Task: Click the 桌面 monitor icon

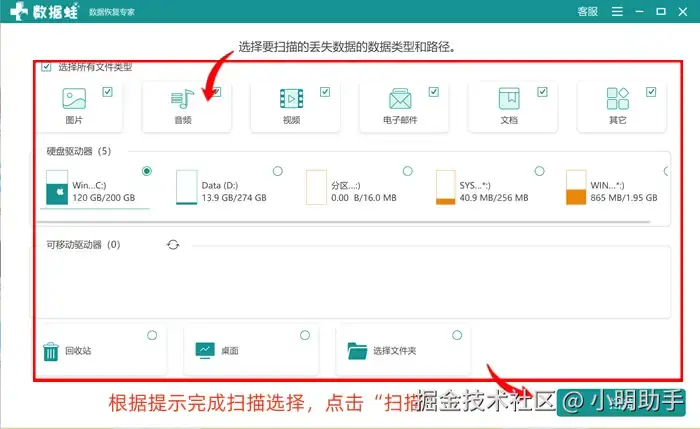Action: click(x=205, y=351)
